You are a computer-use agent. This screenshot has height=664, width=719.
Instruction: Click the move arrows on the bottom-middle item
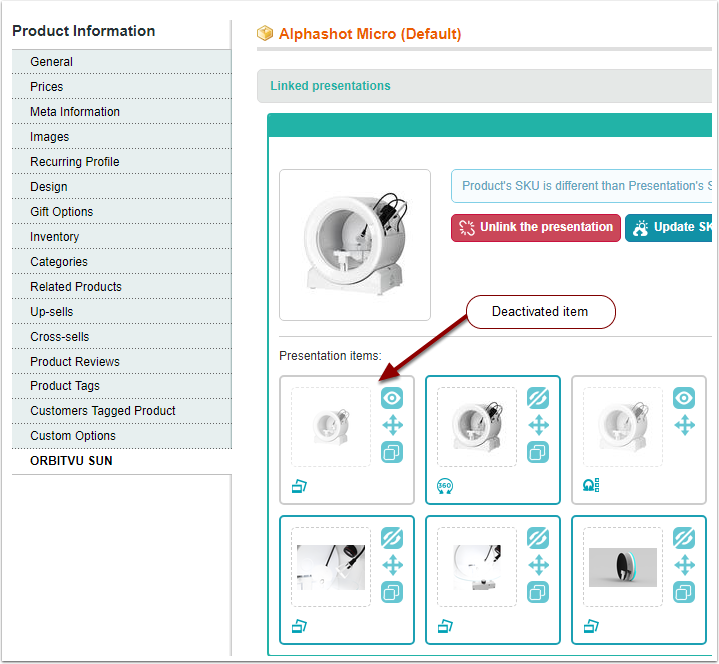pos(538,565)
